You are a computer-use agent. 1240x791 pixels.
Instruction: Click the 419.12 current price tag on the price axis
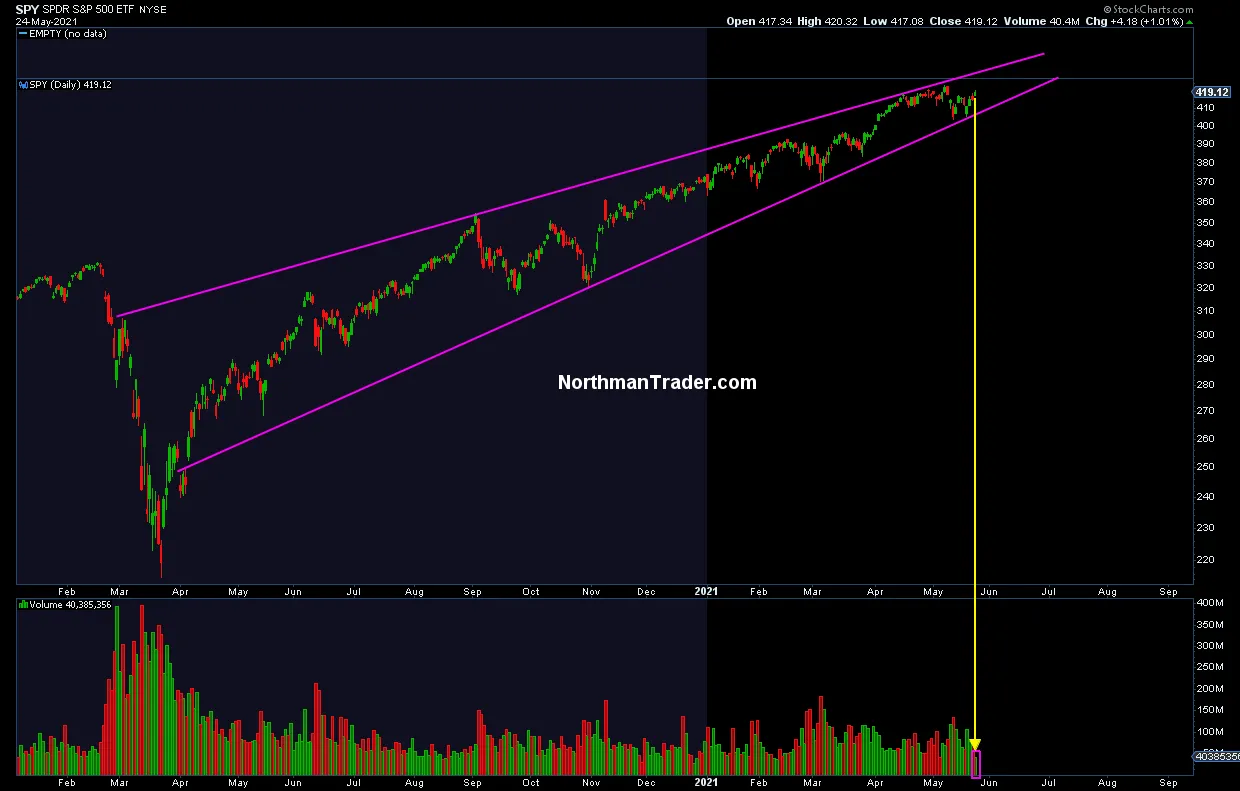click(x=1212, y=92)
